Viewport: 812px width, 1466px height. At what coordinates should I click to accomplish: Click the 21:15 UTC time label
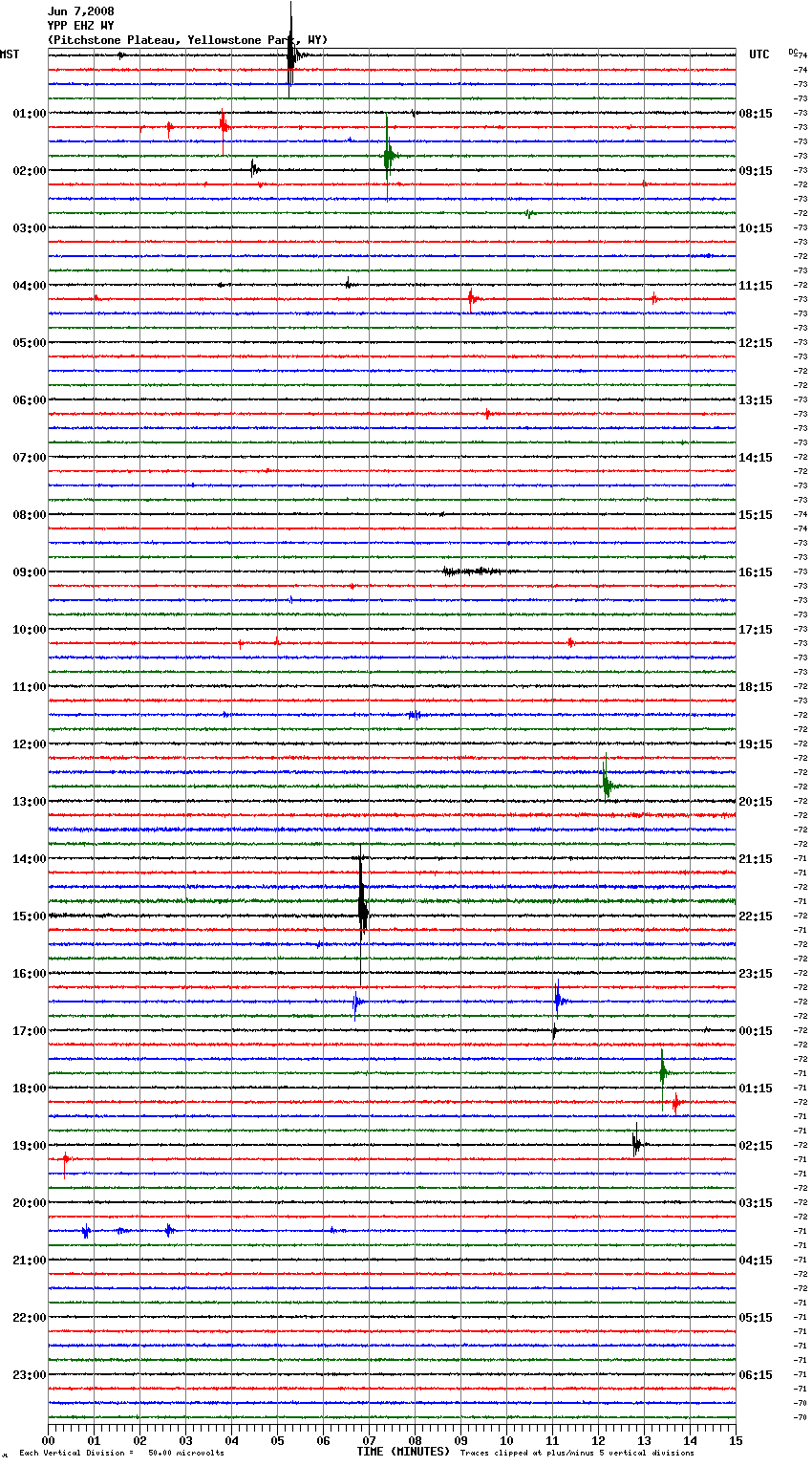[x=756, y=859]
